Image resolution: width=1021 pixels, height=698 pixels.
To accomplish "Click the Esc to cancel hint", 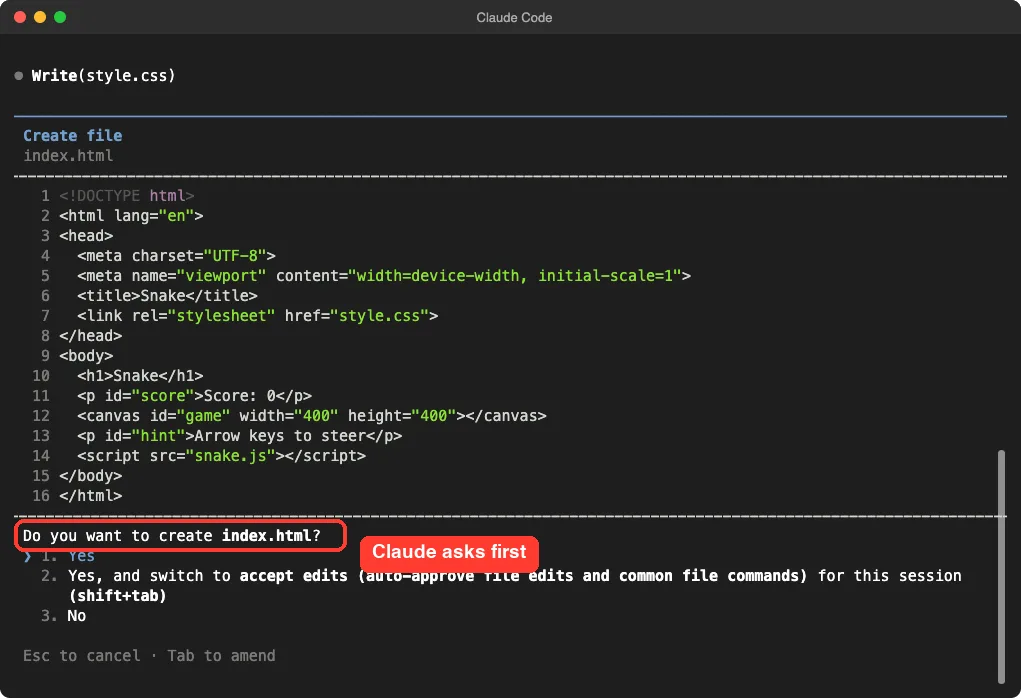I will coord(81,656).
